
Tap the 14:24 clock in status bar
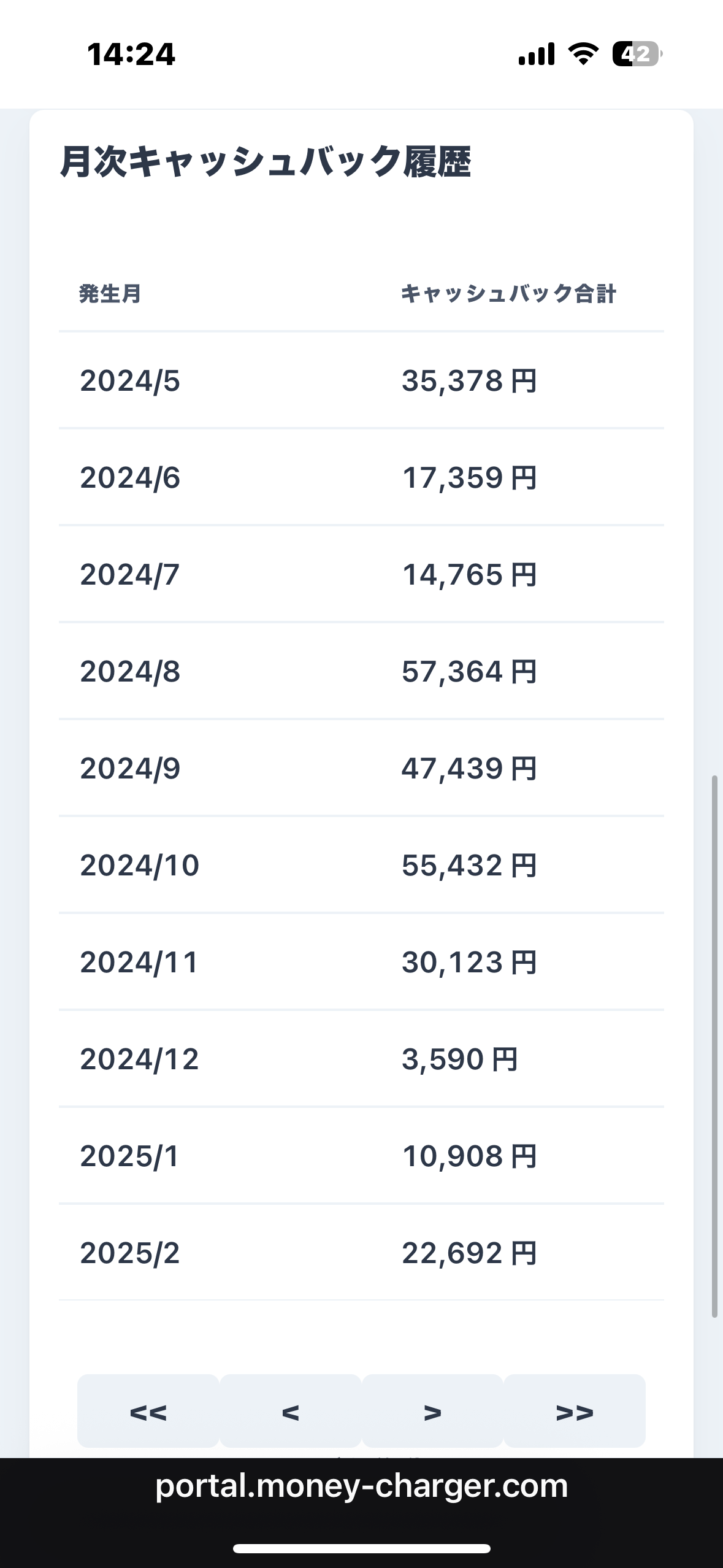click(x=131, y=54)
